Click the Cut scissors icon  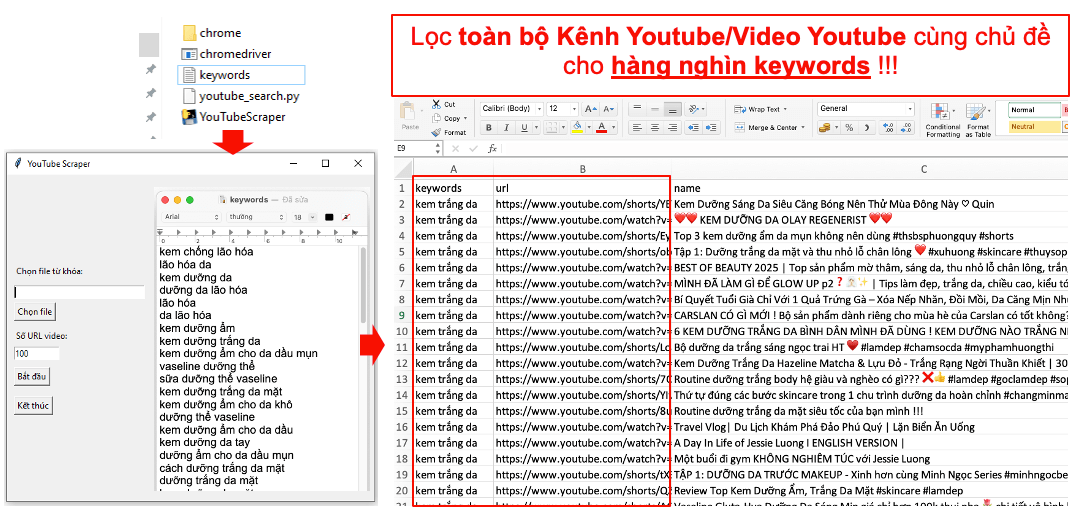(436, 105)
